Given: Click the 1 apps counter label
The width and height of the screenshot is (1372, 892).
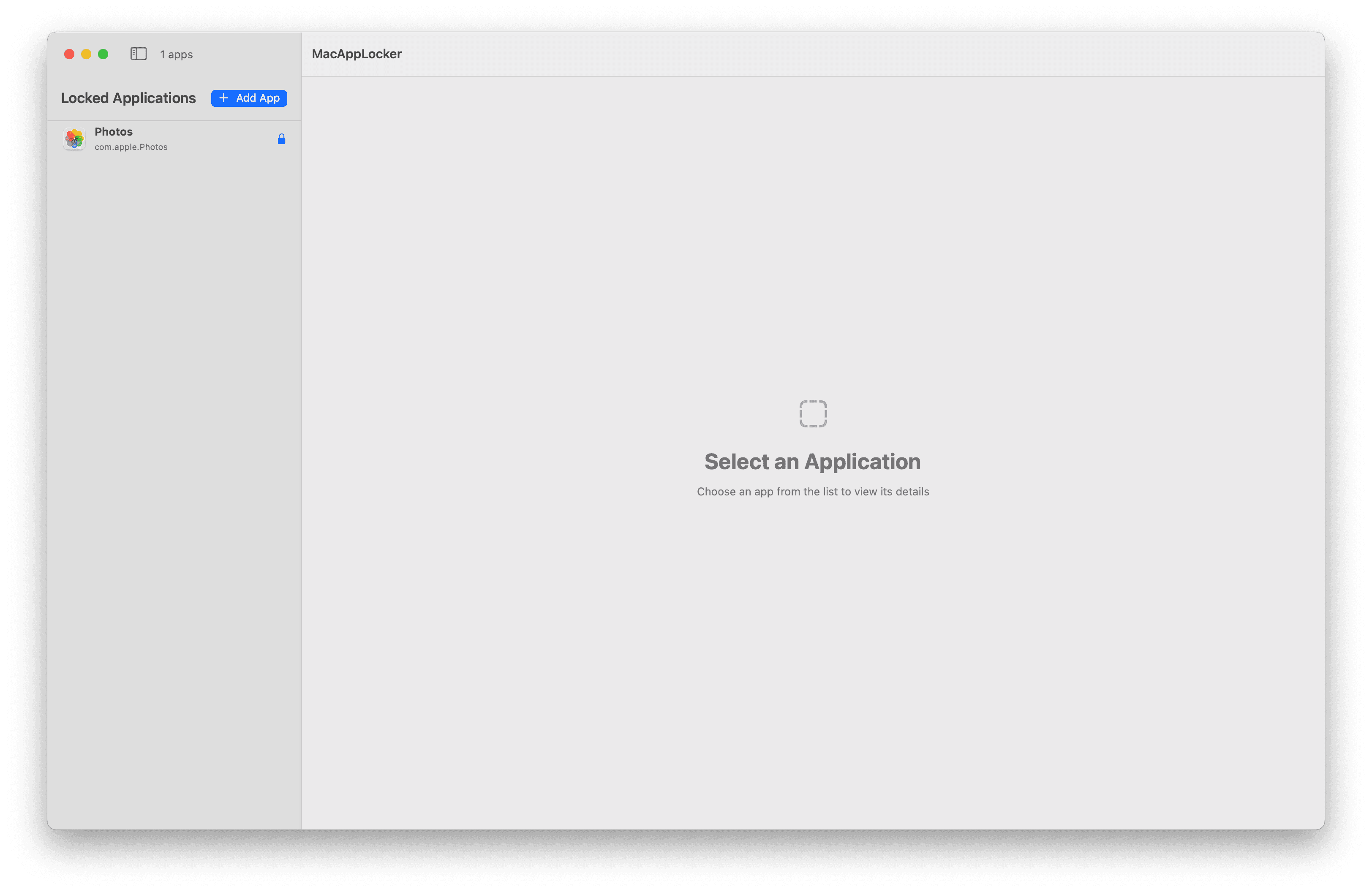Looking at the screenshot, I should (x=175, y=54).
